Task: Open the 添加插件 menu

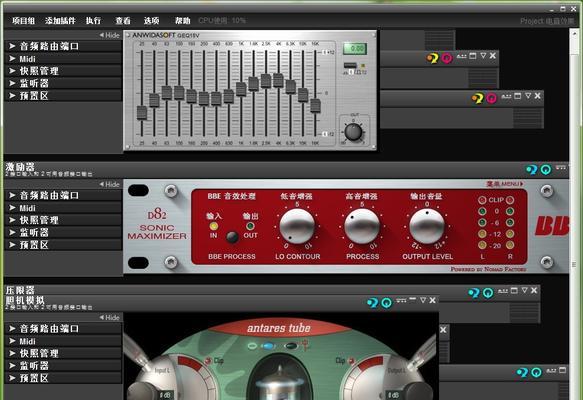Action: 60,21
